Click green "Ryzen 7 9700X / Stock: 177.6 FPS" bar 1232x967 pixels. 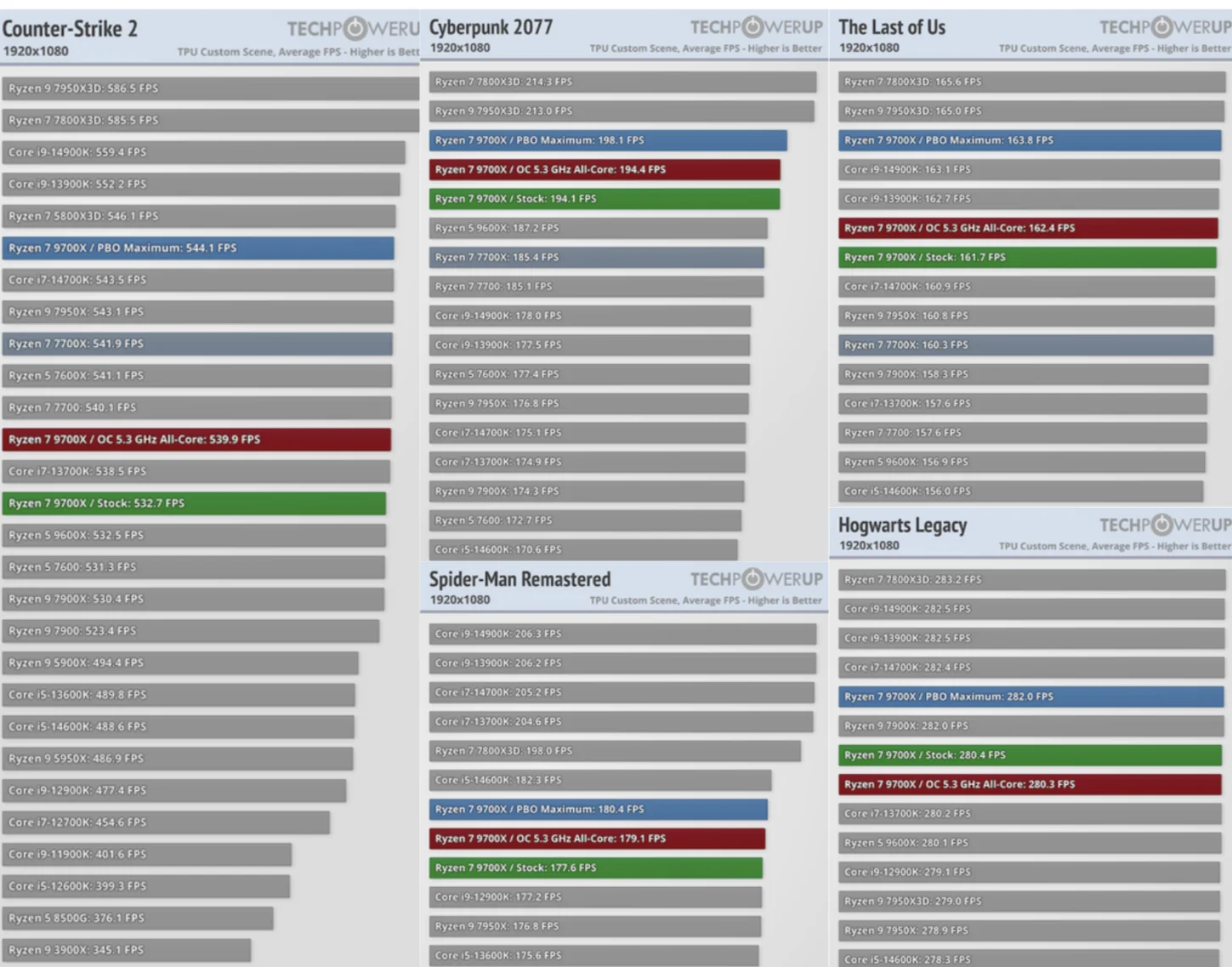pyautogui.click(x=596, y=867)
